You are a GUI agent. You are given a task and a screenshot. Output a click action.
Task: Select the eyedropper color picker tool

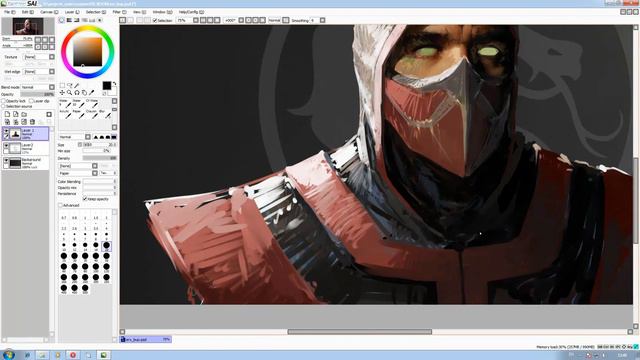click(x=91, y=93)
